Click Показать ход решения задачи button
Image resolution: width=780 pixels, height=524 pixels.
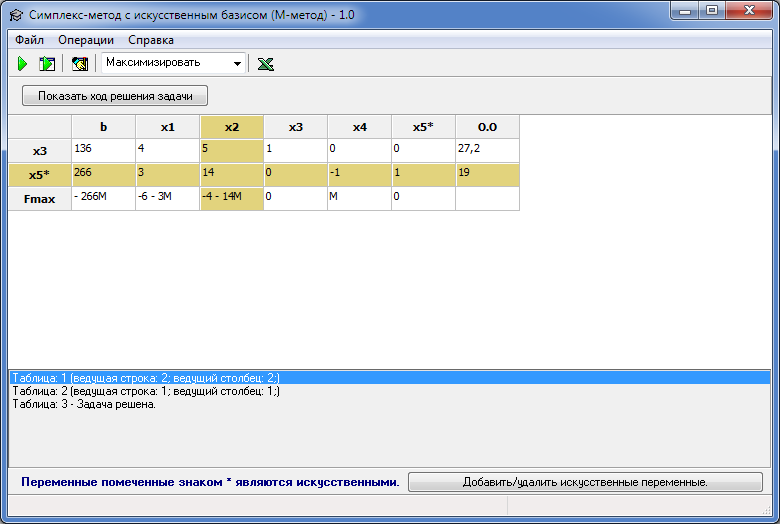tap(115, 96)
